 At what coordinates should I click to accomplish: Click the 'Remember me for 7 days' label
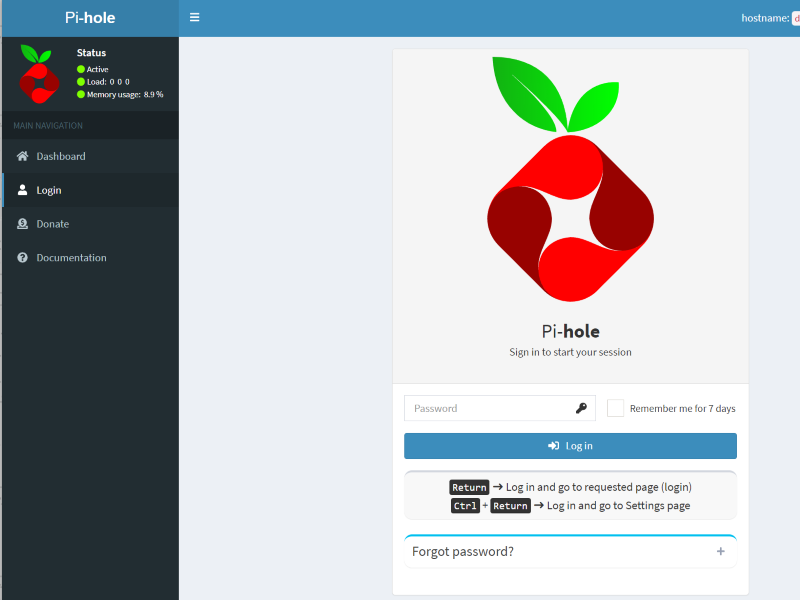tap(683, 408)
